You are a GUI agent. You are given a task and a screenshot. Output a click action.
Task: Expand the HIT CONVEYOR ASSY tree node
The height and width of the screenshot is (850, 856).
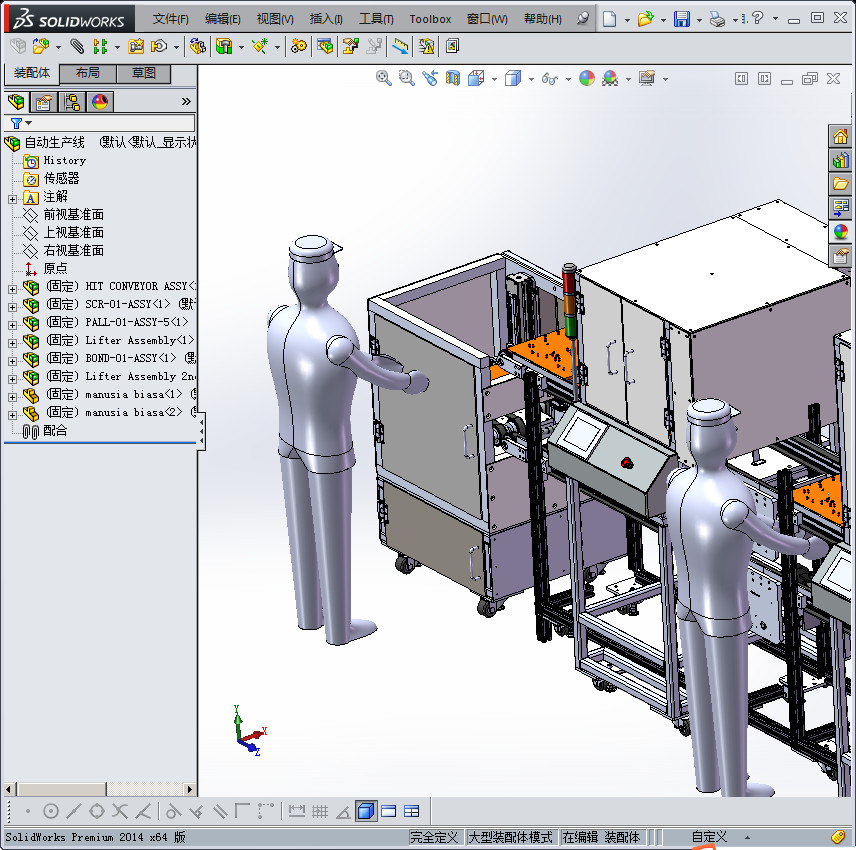coord(12,287)
